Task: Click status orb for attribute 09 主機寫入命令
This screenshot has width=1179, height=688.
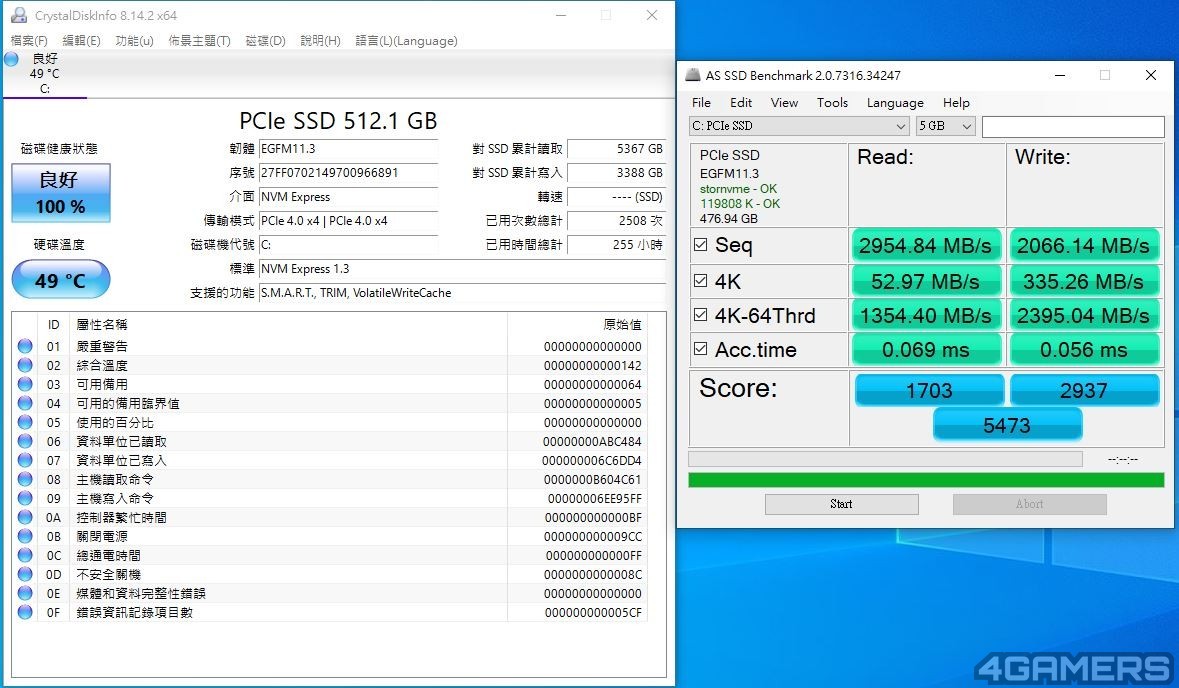Action: [x=26, y=498]
